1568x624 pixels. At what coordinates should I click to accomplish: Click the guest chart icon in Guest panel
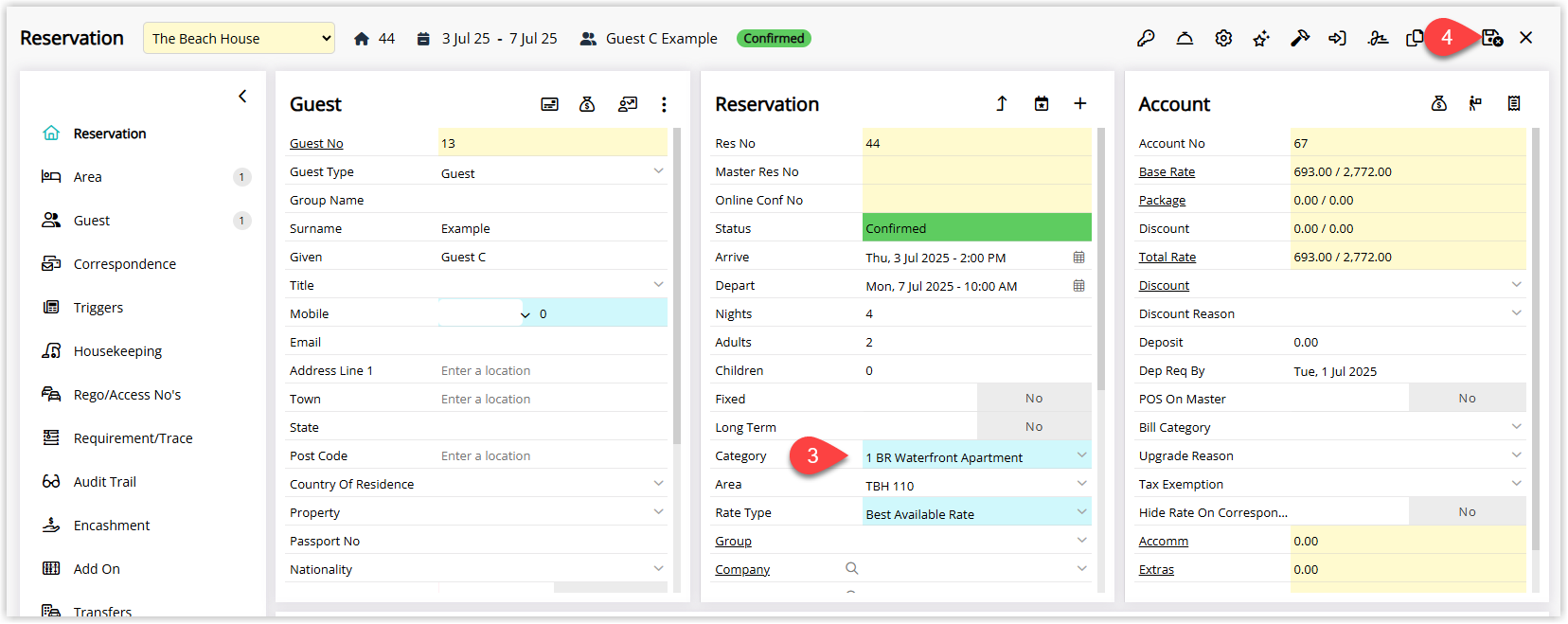[627, 104]
